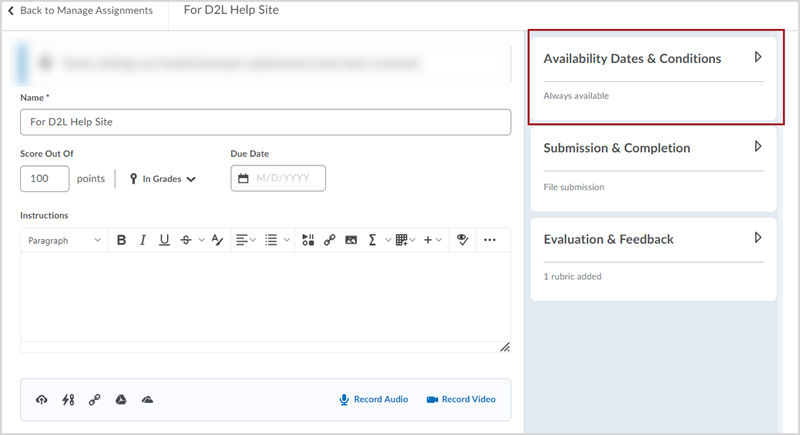Upload a file attachment
Image resolution: width=800 pixels, height=435 pixels.
(x=41, y=400)
